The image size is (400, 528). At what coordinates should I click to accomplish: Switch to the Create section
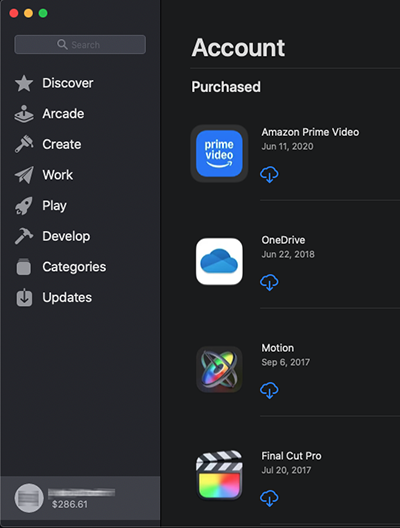(x=62, y=144)
